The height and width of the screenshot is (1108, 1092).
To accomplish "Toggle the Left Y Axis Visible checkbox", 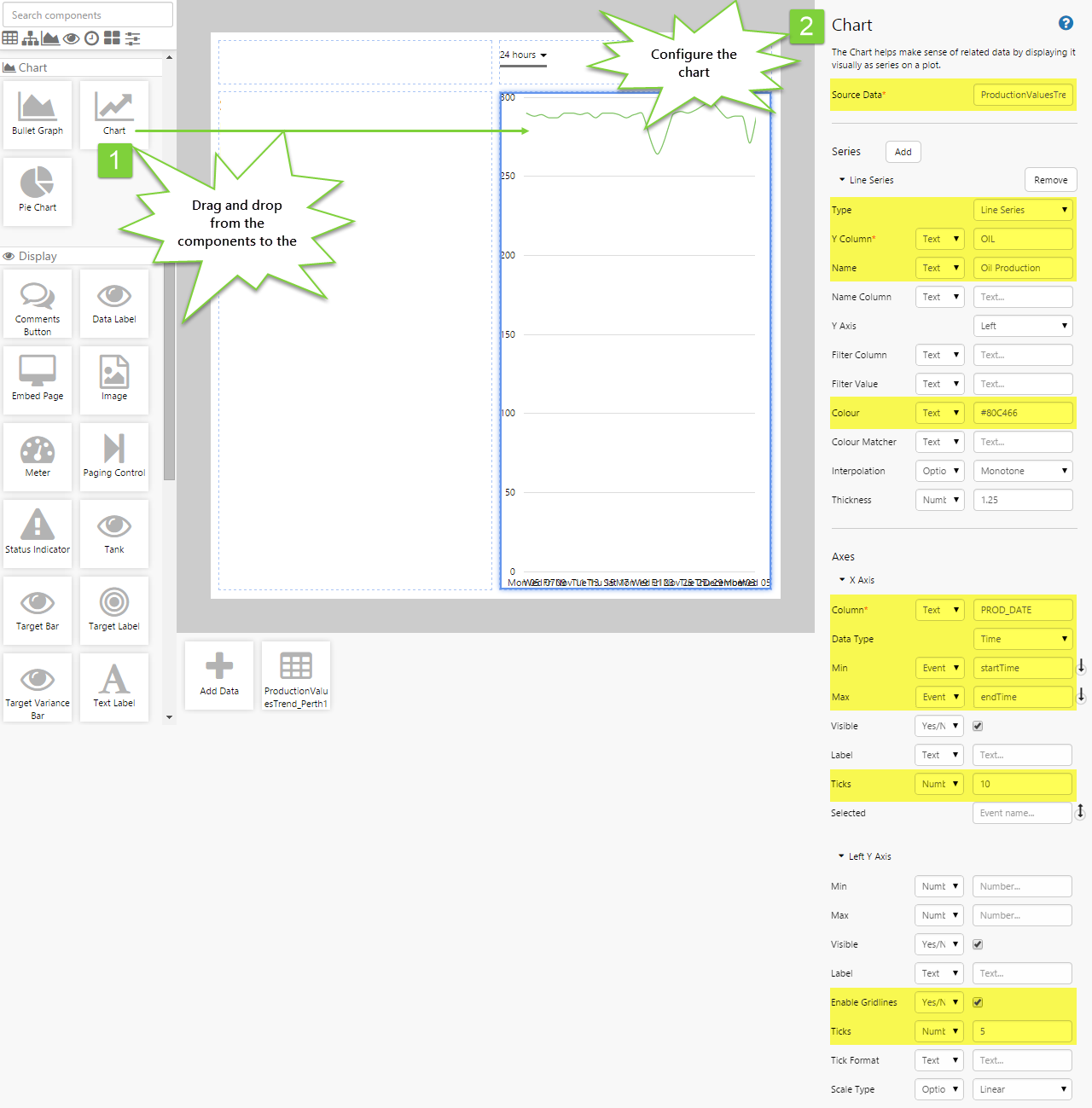I will point(978,944).
